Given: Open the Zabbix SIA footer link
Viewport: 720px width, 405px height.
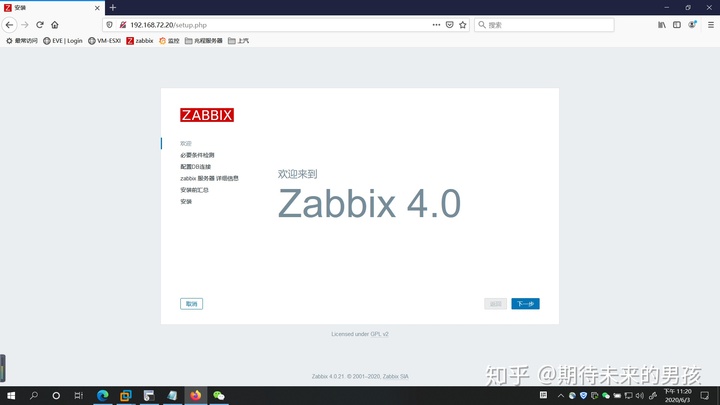Looking at the screenshot, I should coord(395,377).
